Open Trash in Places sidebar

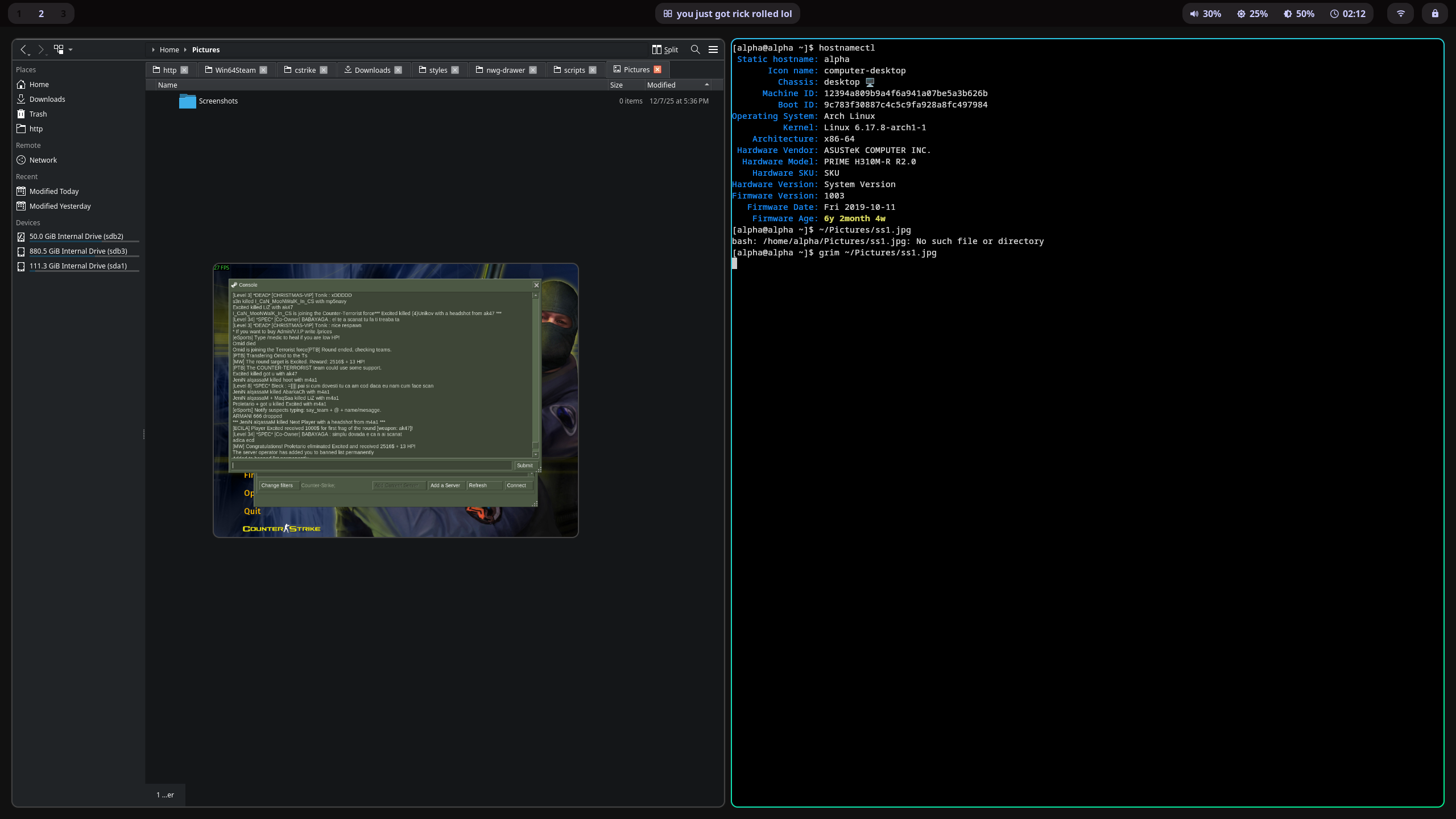(x=38, y=114)
